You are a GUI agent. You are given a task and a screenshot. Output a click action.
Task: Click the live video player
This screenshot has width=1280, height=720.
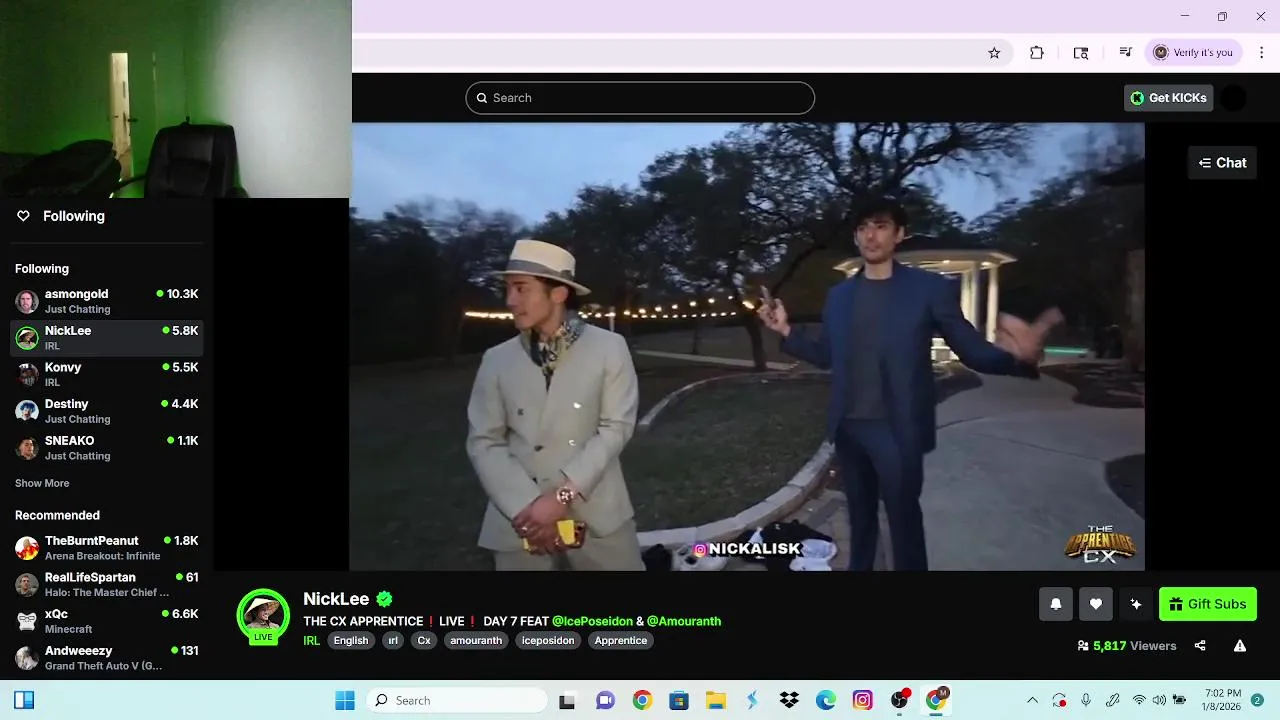tap(747, 346)
